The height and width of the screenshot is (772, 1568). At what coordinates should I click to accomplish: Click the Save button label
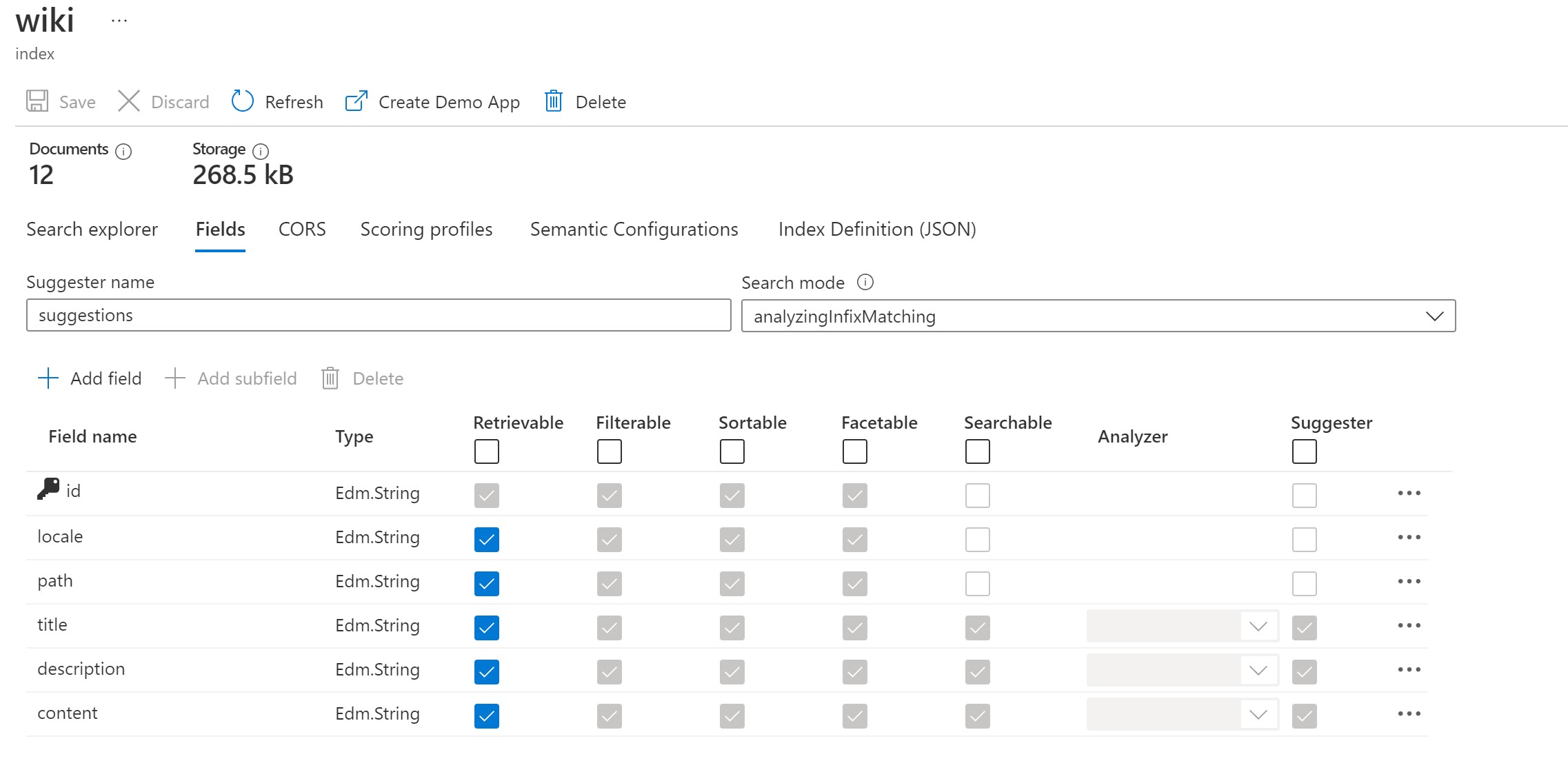(77, 102)
